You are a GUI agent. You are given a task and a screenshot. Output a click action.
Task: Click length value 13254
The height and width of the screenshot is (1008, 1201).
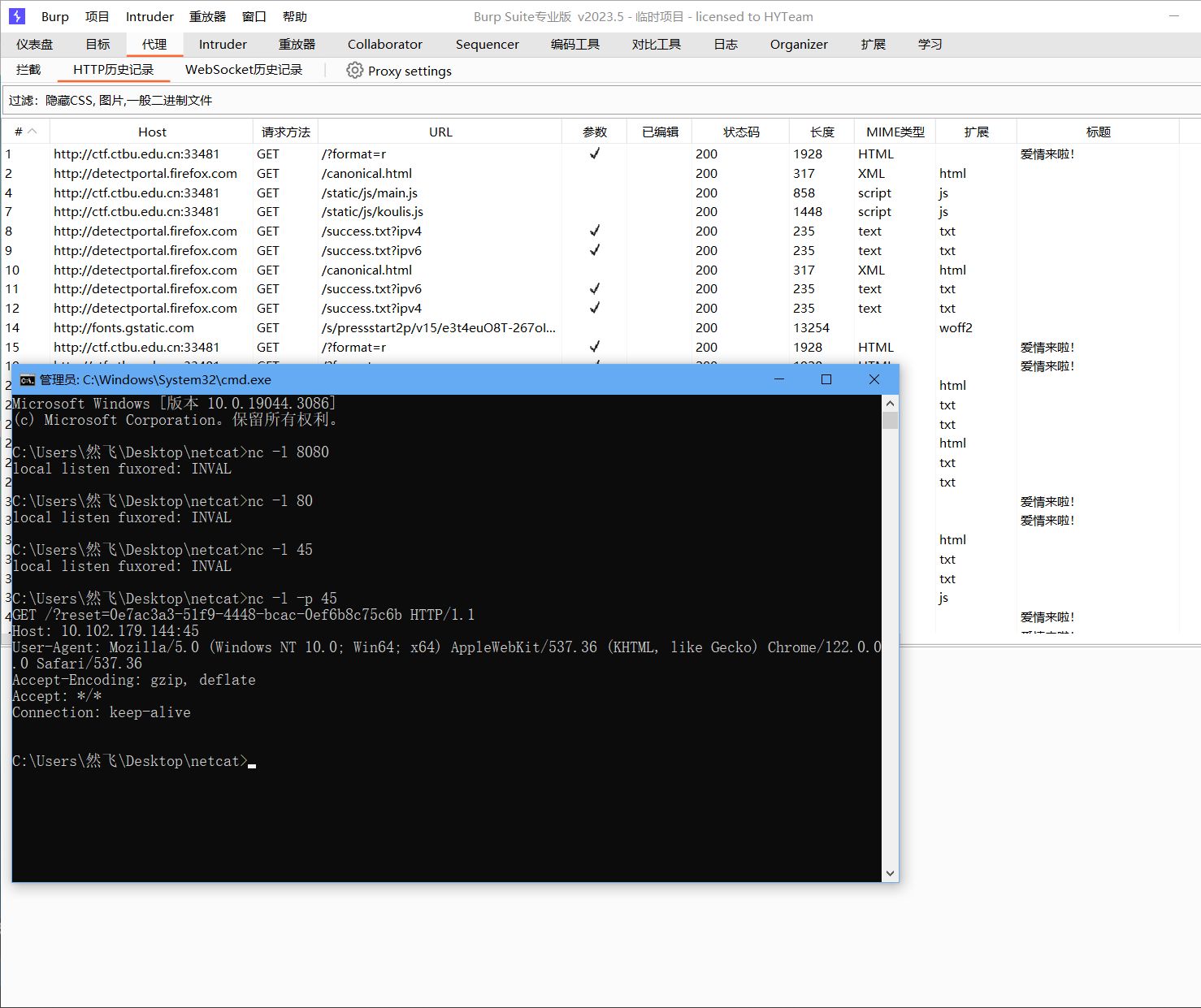click(x=811, y=328)
